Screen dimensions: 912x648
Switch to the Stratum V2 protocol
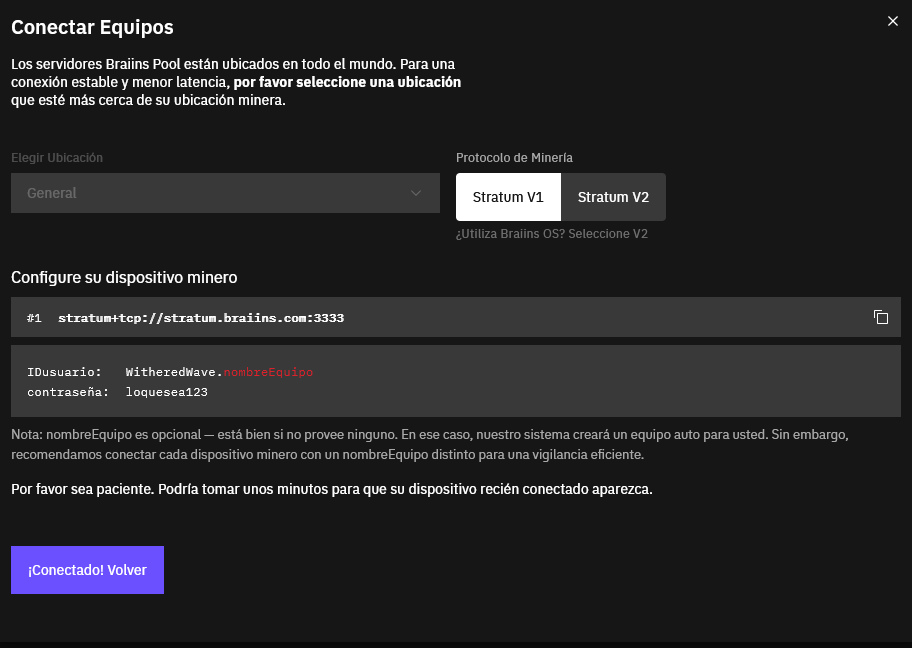pyautogui.click(x=613, y=197)
